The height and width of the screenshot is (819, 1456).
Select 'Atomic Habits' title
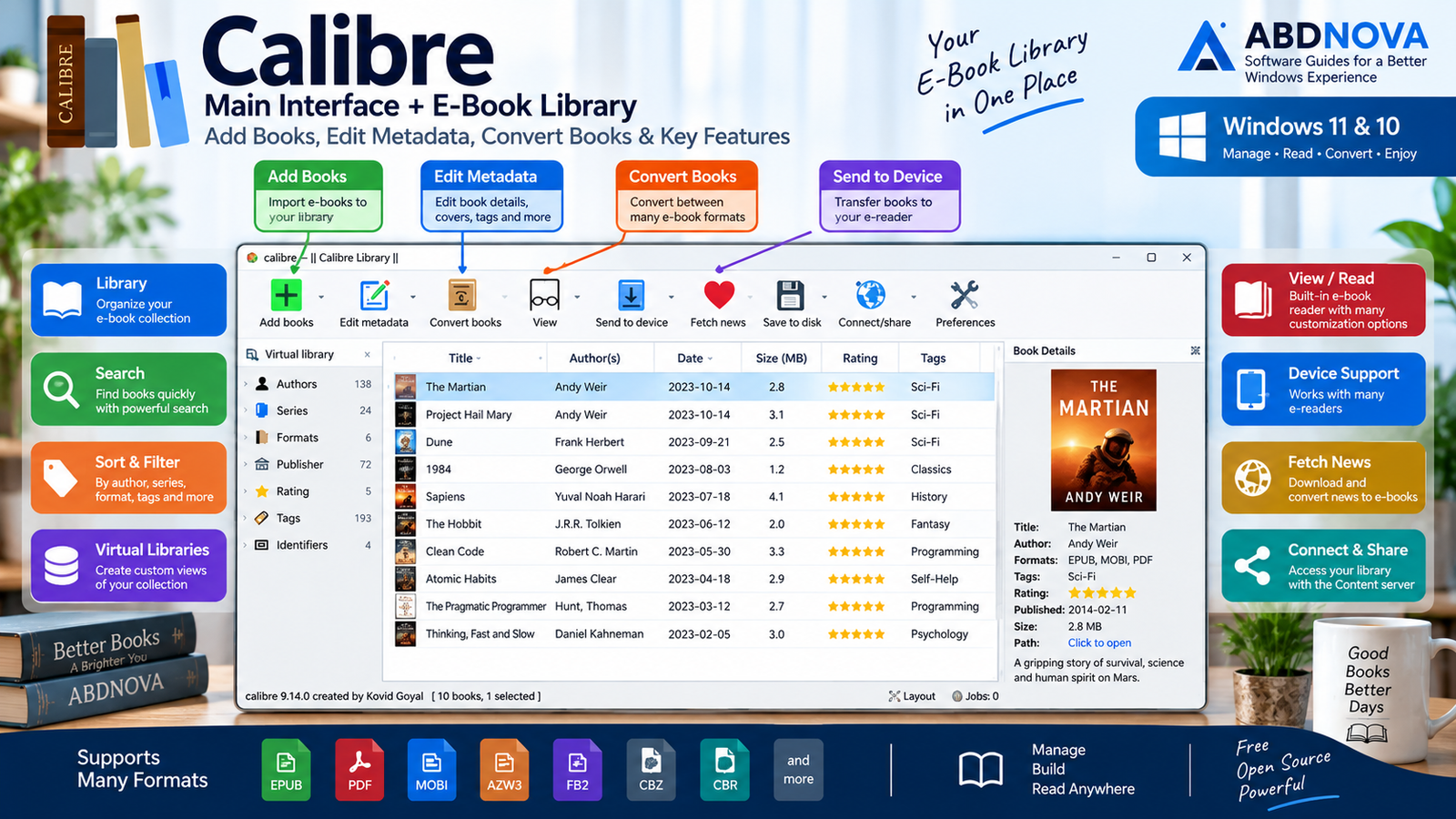tap(461, 578)
